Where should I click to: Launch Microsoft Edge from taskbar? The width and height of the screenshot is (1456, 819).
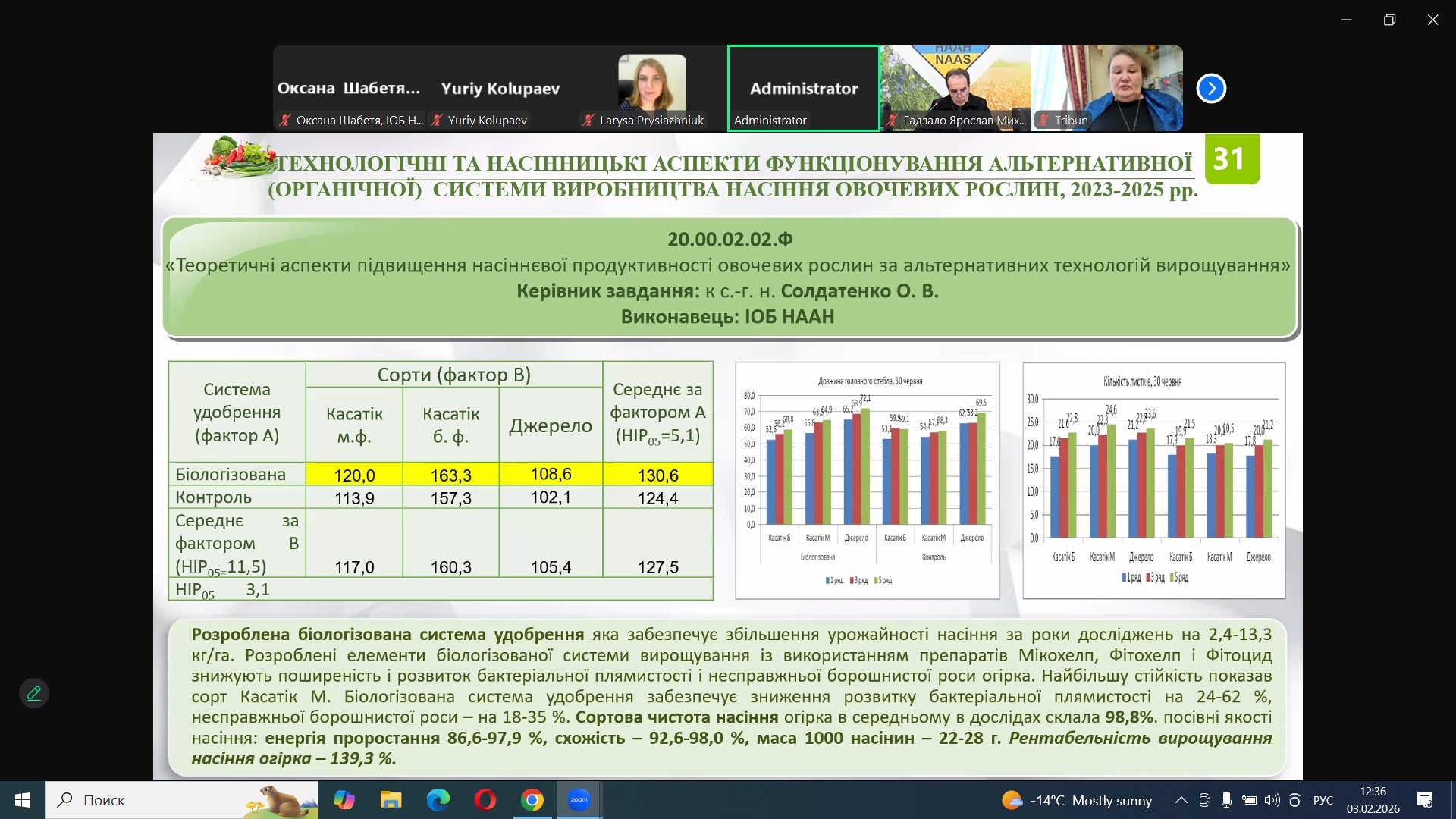pyautogui.click(x=438, y=800)
